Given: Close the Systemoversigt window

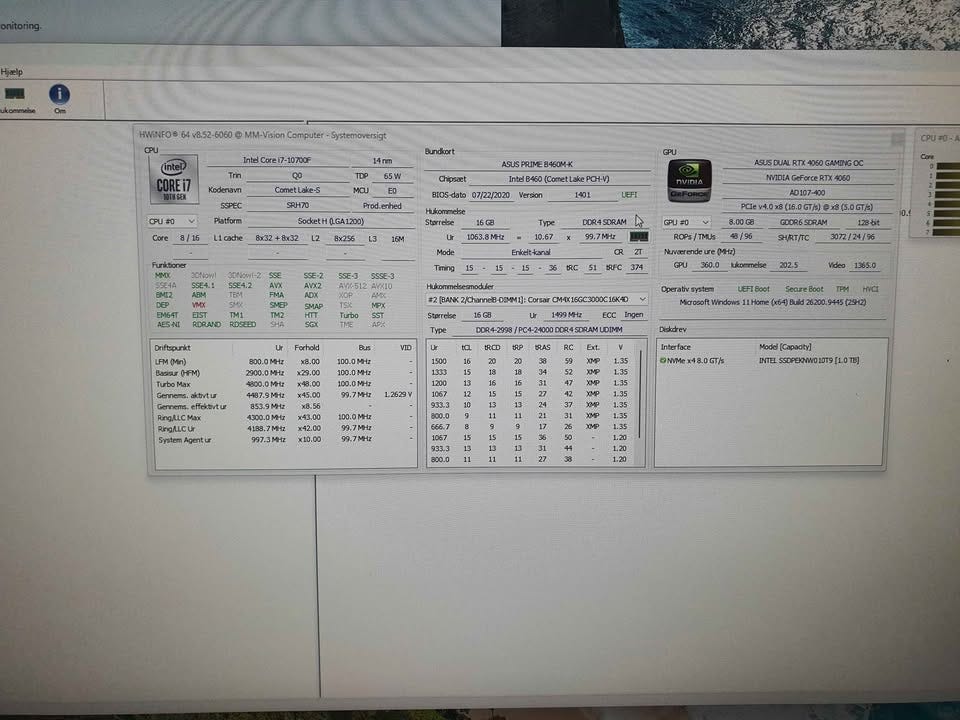Looking at the screenshot, I should (897, 138).
